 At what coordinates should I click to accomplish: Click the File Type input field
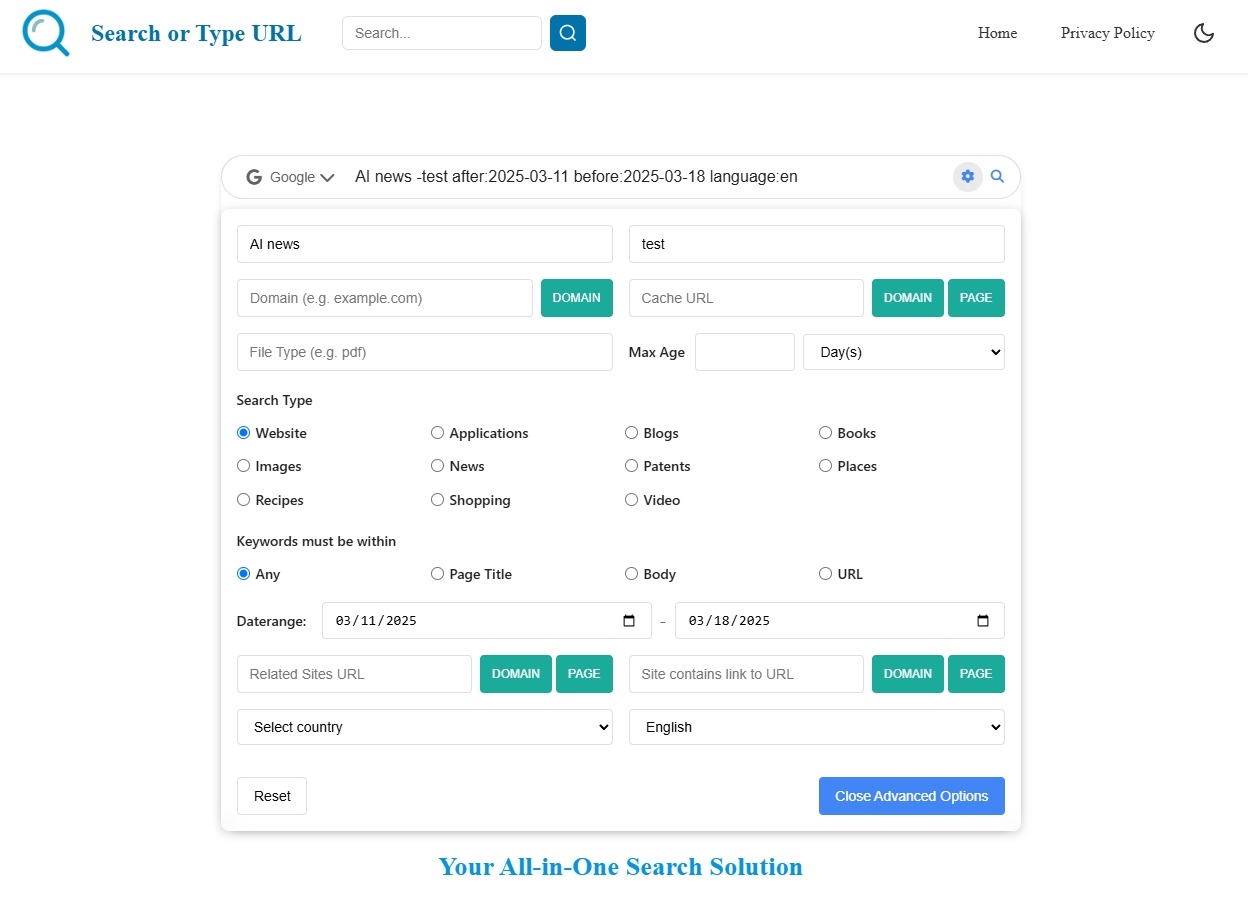pos(424,352)
